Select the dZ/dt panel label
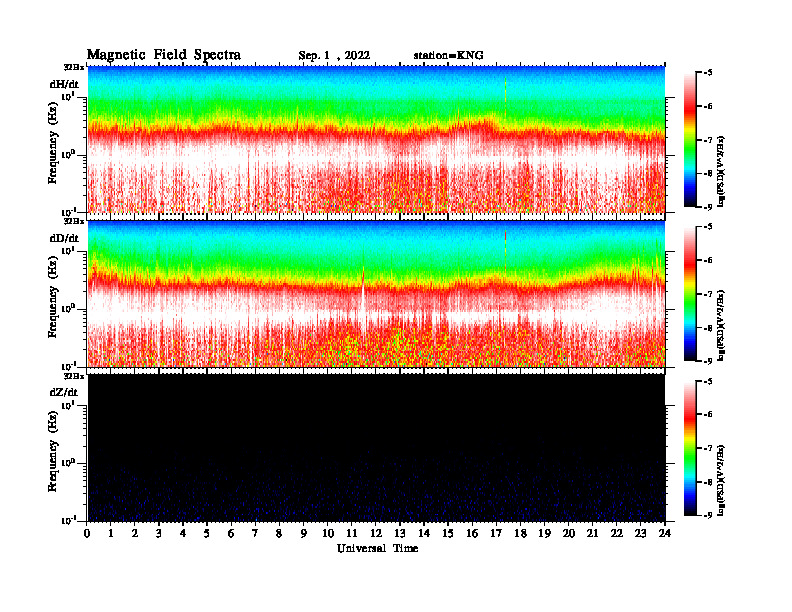This screenshot has width=792, height=612. (x=64, y=392)
